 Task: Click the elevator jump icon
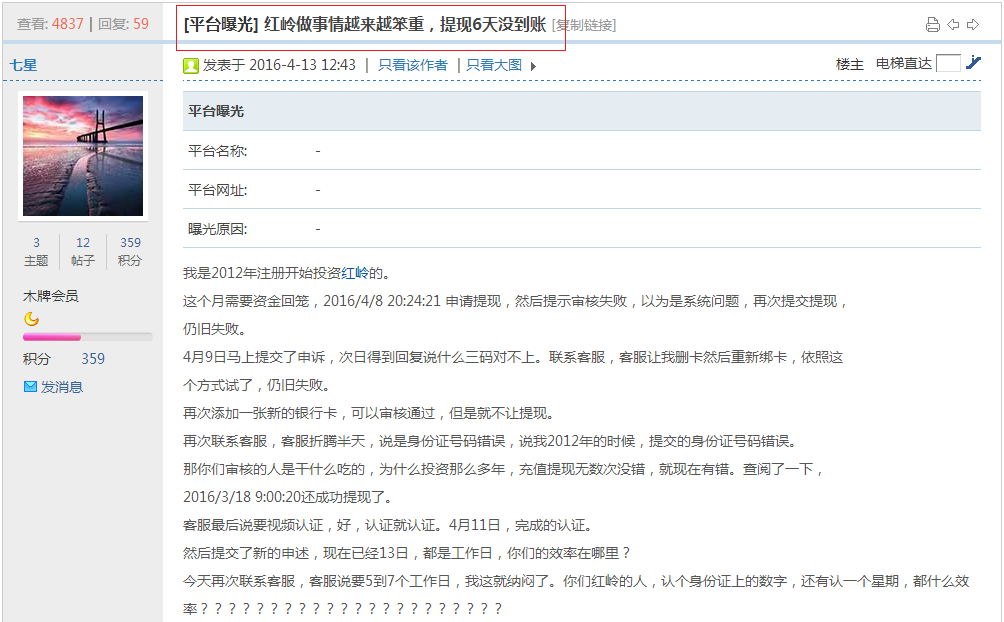(973, 62)
